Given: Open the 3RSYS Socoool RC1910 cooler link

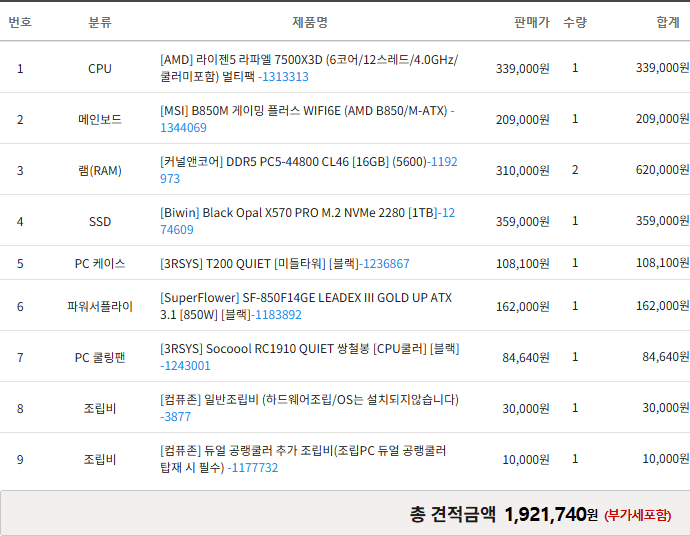Looking at the screenshot, I should [x=309, y=357].
